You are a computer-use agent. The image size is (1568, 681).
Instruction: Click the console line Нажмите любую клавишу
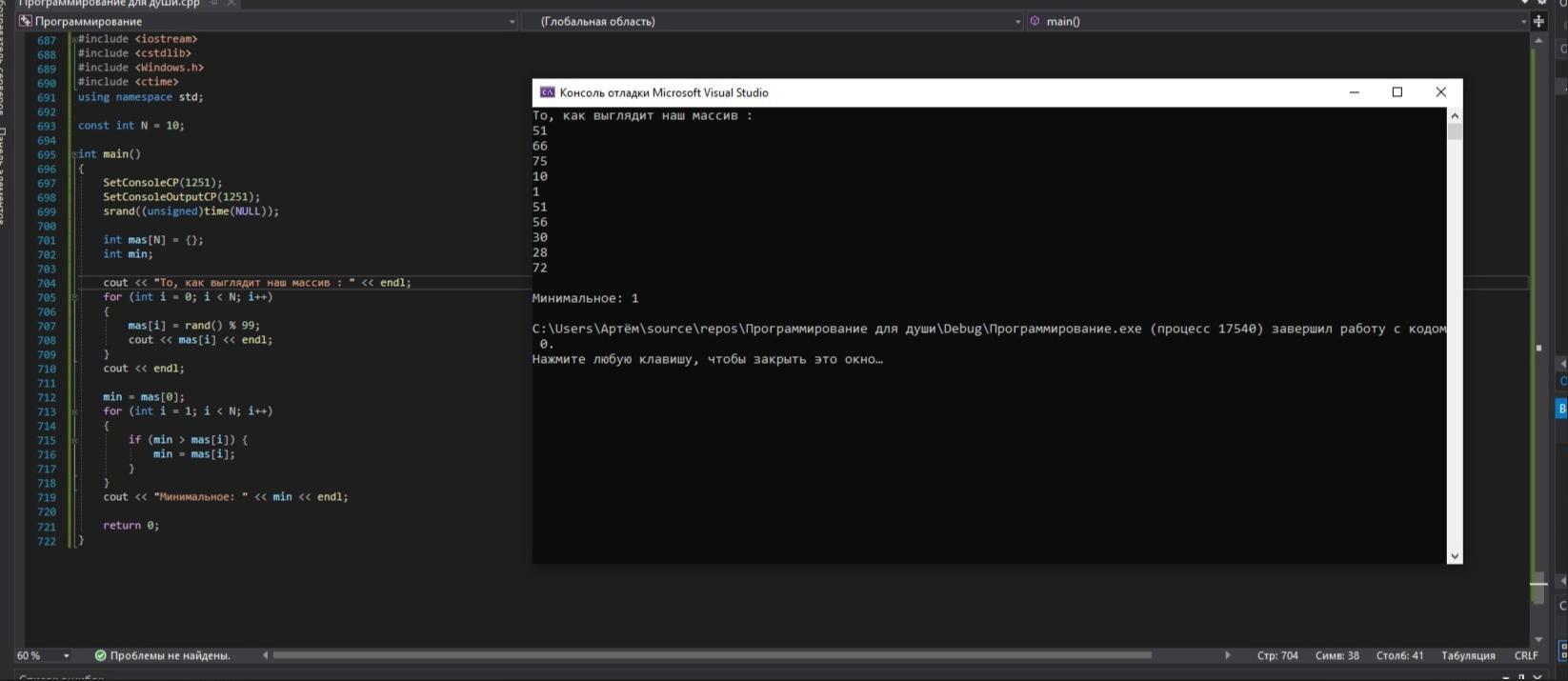click(x=708, y=359)
